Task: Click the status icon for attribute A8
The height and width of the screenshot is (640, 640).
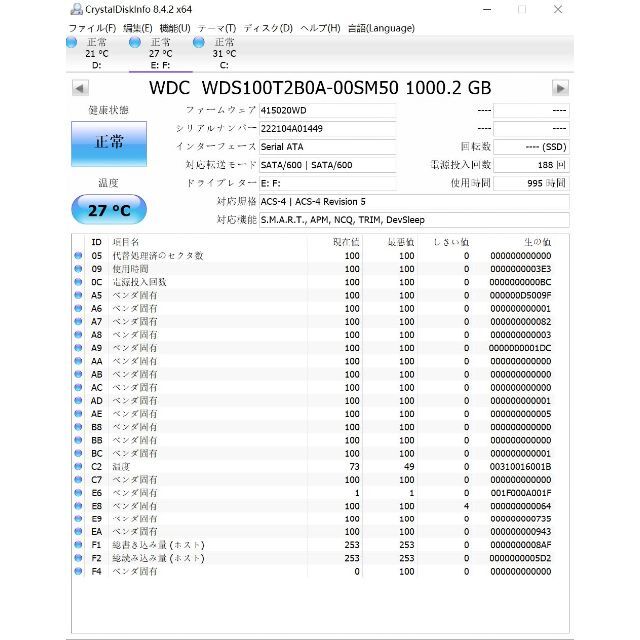Action: tap(78, 335)
